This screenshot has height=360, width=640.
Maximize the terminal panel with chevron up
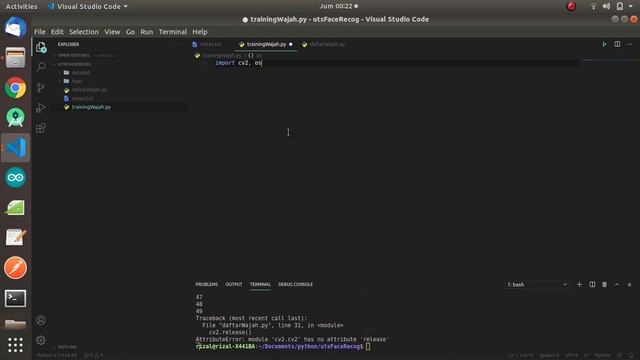point(617,284)
